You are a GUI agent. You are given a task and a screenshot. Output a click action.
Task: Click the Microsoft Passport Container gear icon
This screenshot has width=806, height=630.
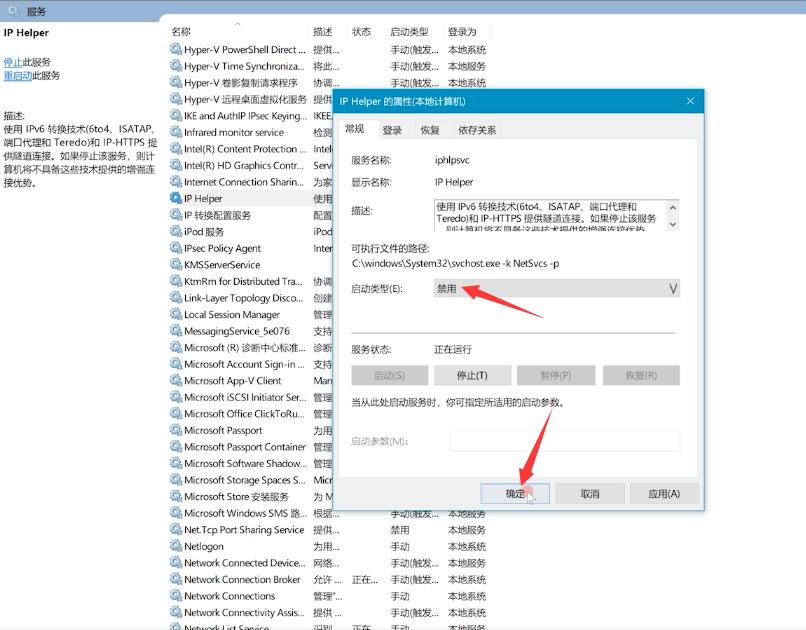point(176,447)
